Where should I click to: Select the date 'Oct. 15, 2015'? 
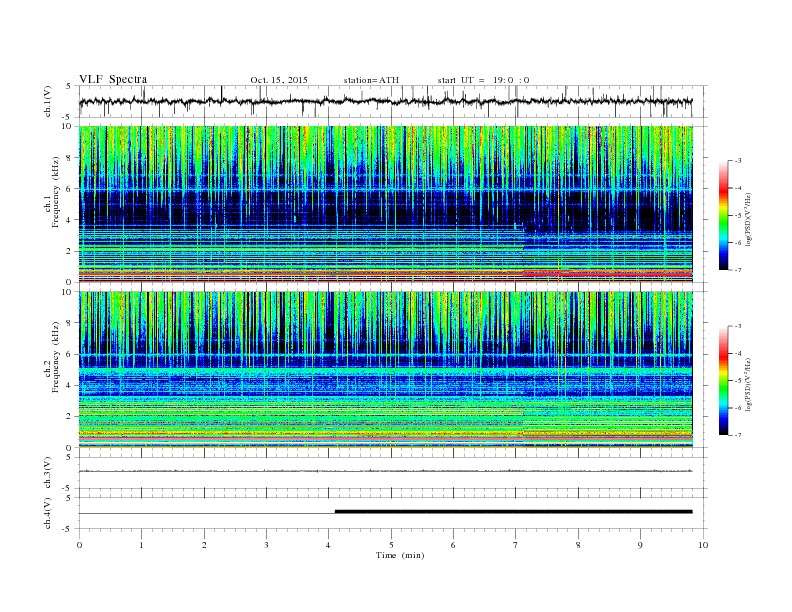tap(279, 80)
